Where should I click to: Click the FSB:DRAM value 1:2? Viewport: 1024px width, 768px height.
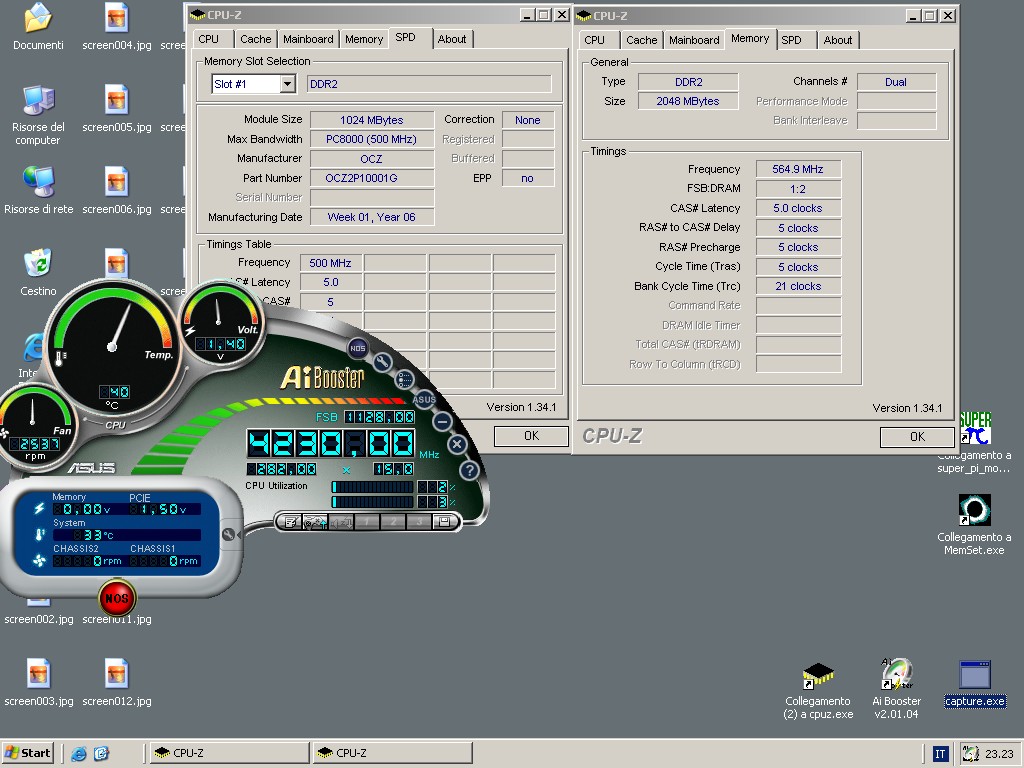[x=798, y=189]
